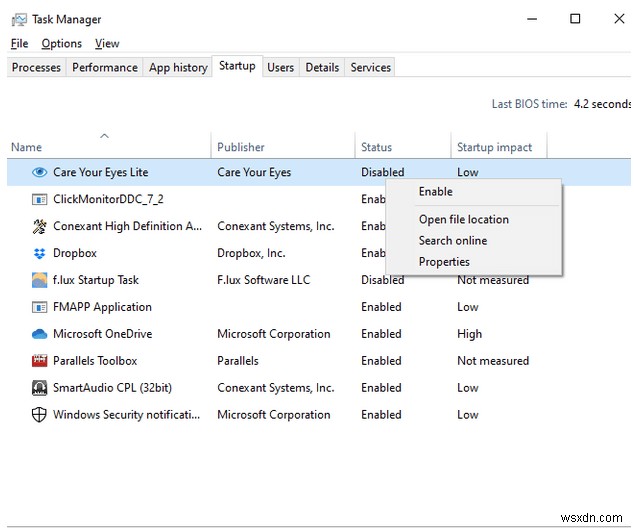The width and height of the screenshot is (634, 528).
Task: Click the Enabled status of FMAPP Application
Action: 381,307
